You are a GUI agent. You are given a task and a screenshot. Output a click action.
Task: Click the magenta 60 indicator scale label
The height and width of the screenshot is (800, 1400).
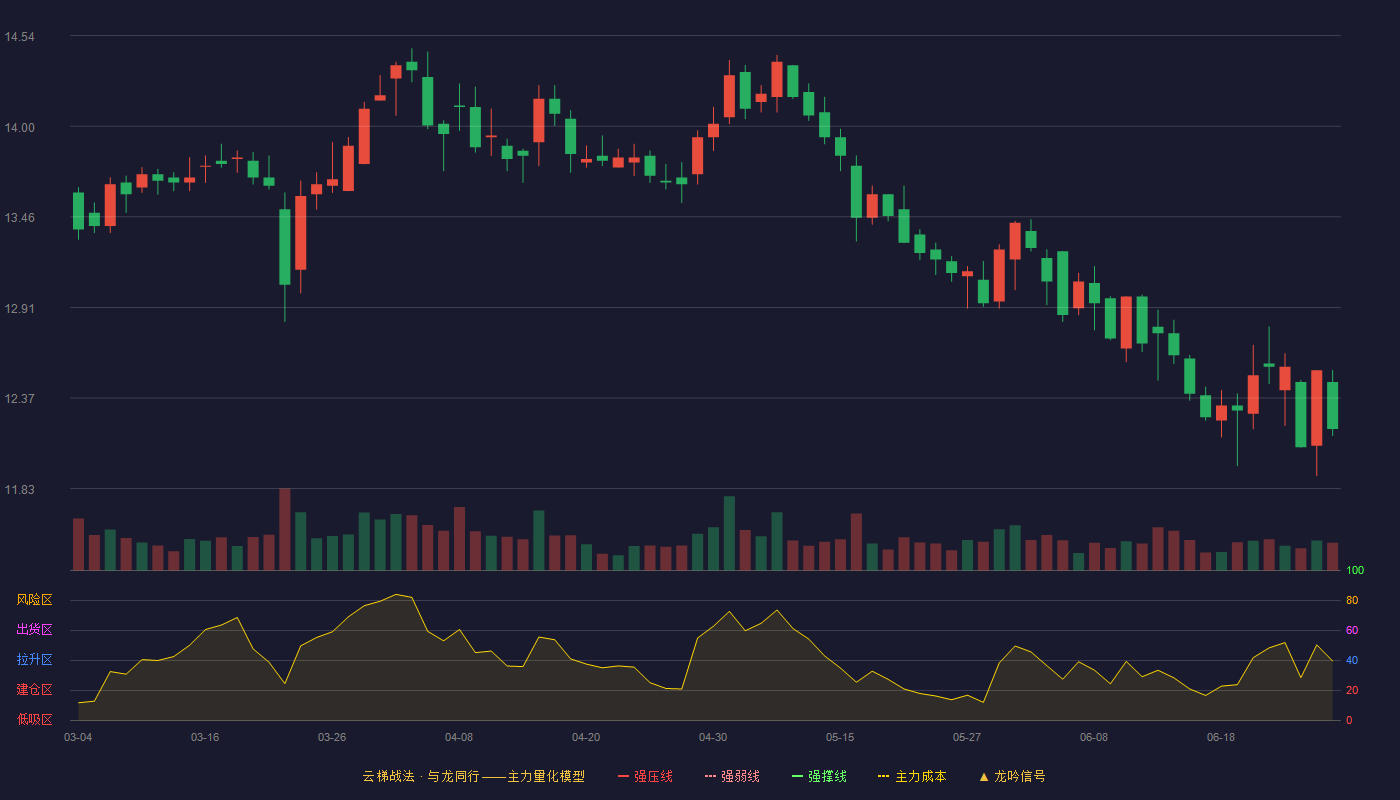1352,630
